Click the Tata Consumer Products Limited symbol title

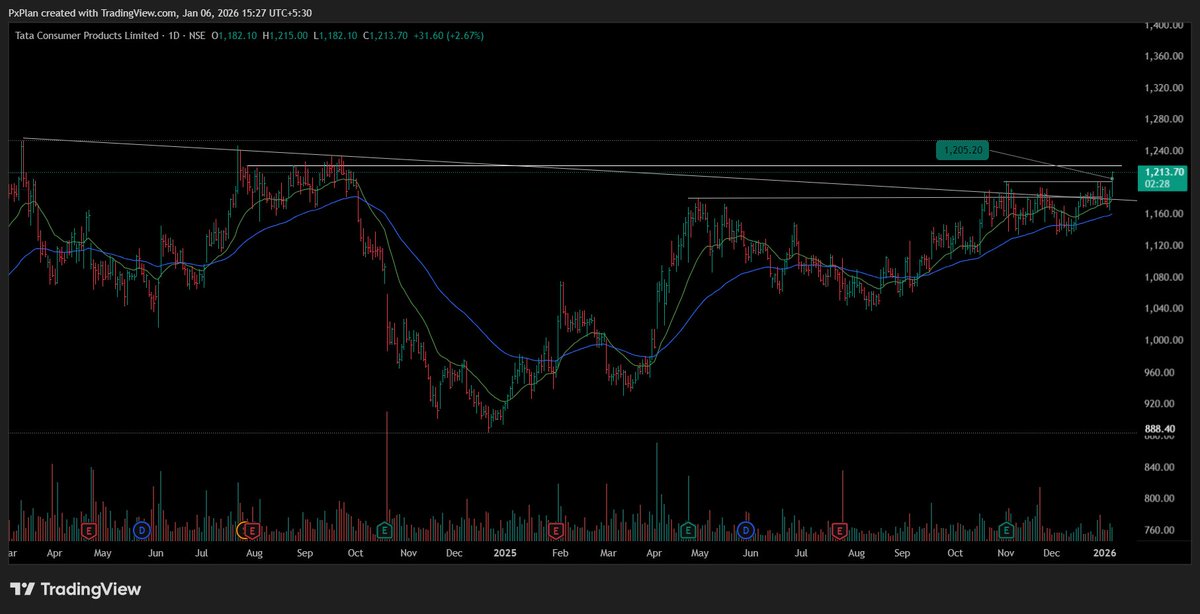[87, 35]
